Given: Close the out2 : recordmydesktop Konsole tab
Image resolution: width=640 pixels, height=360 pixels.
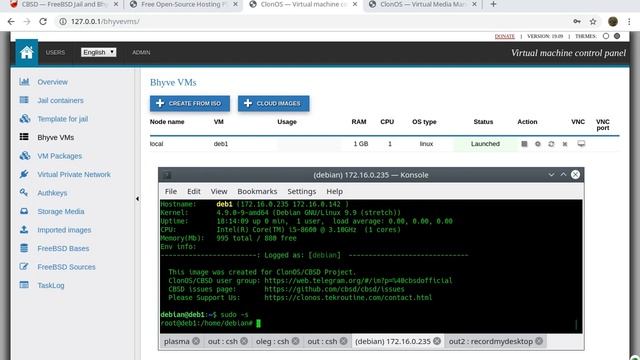Looking at the screenshot, I should (539, 341).
